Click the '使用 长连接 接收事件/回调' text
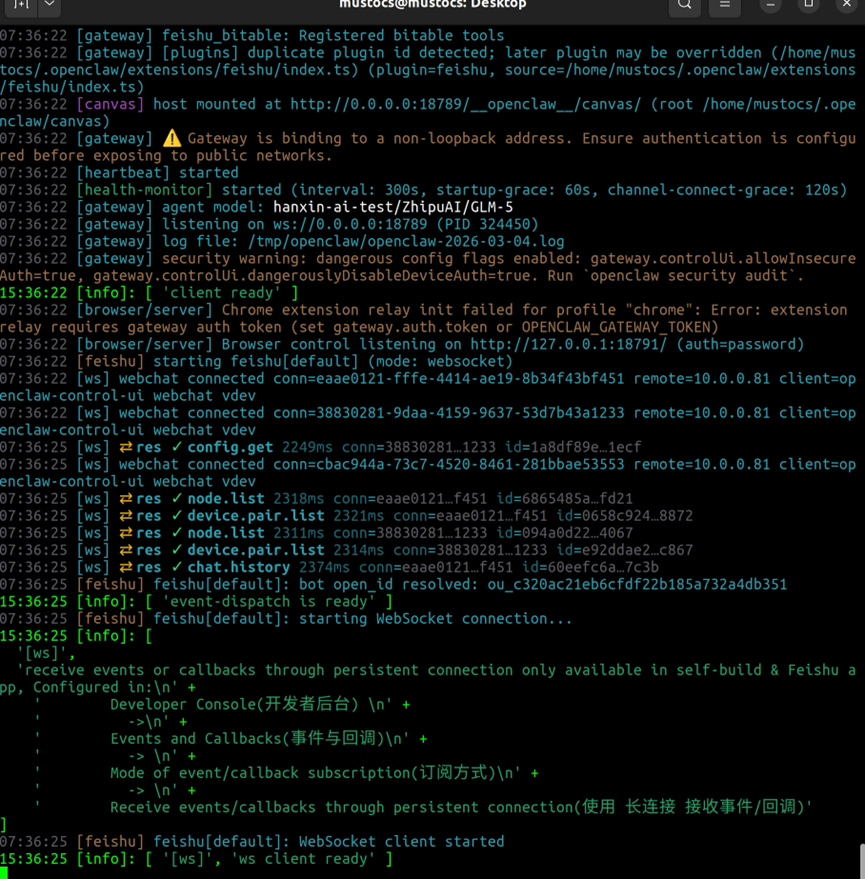The height and width of the screenshot is (879, 865). pos(689,807)
